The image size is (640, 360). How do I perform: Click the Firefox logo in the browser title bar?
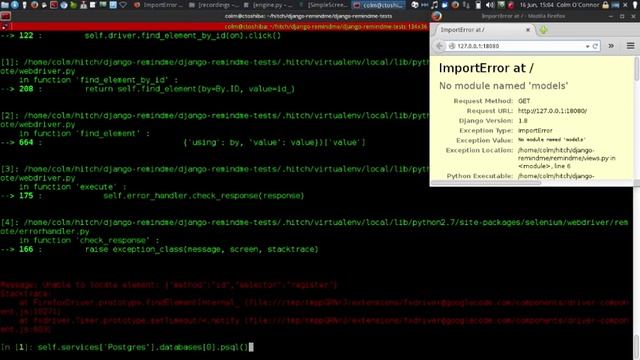[x=437, y=16]
